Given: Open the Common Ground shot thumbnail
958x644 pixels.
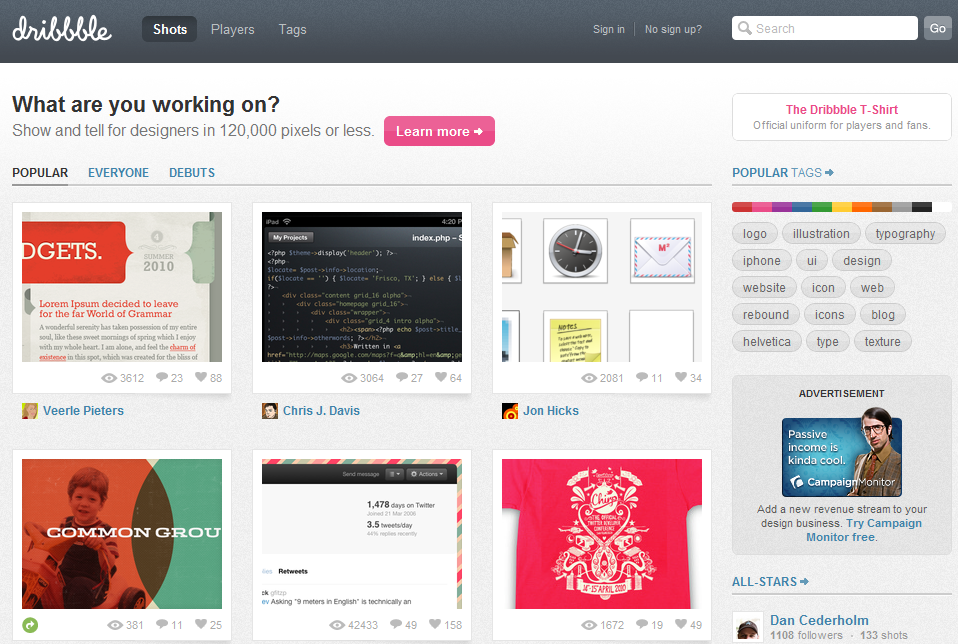Looking at the screenshot, I should coord(122,534).
